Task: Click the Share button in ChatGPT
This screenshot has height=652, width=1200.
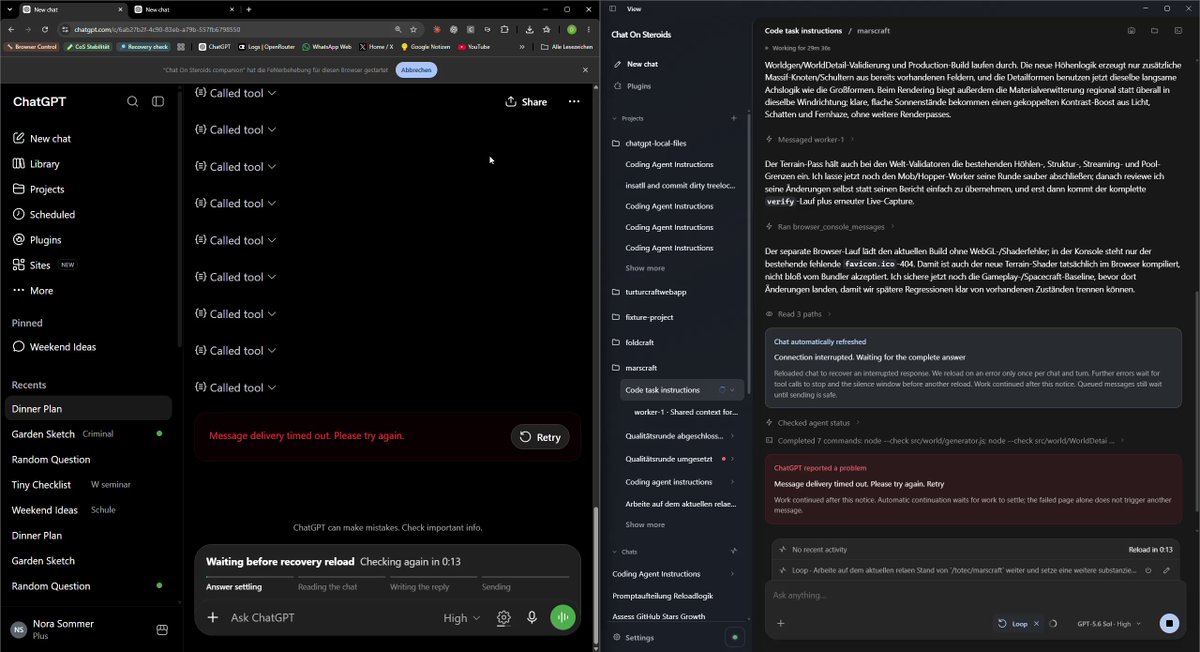Action: tap(526, 101)
